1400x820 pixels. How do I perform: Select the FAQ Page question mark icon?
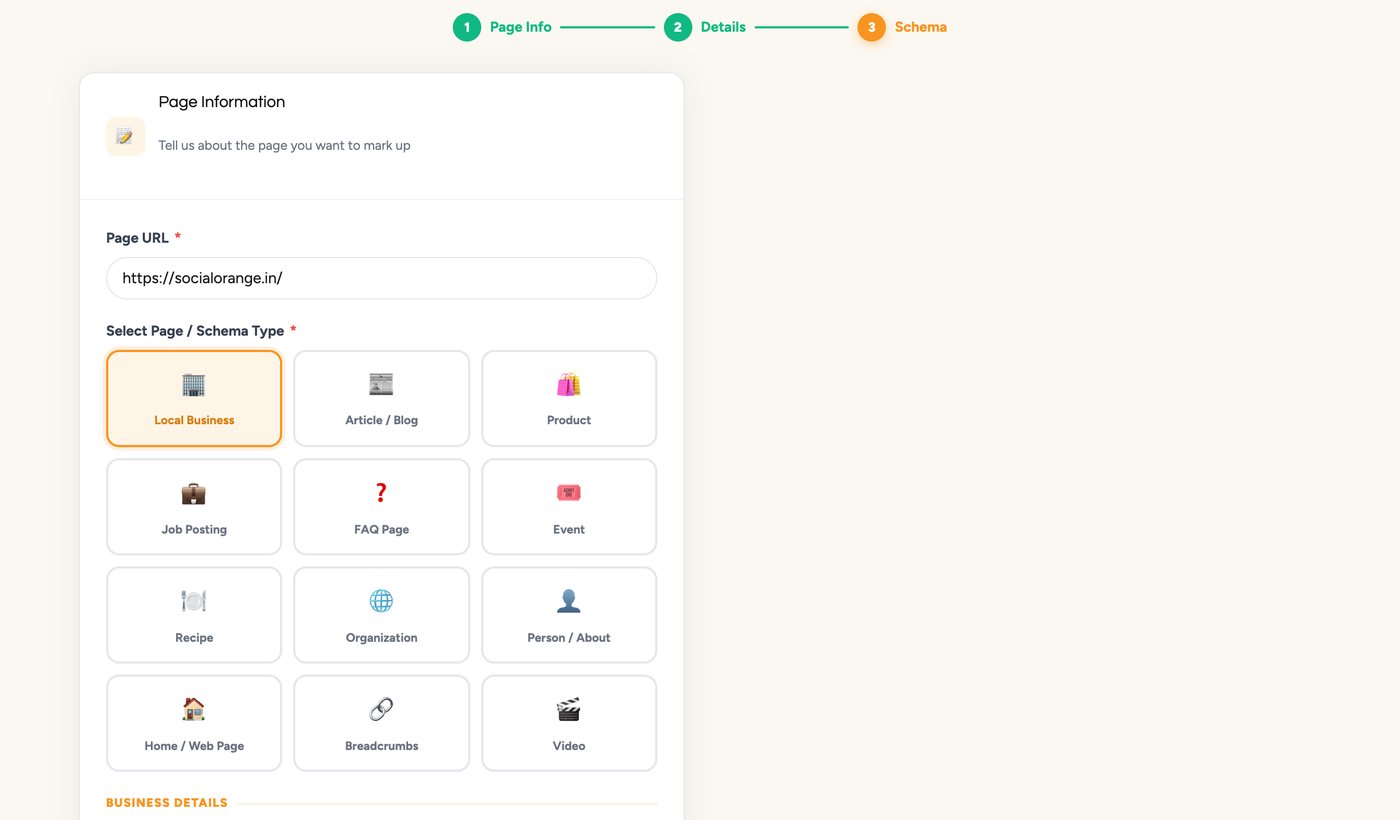click(x=381, y=493)
